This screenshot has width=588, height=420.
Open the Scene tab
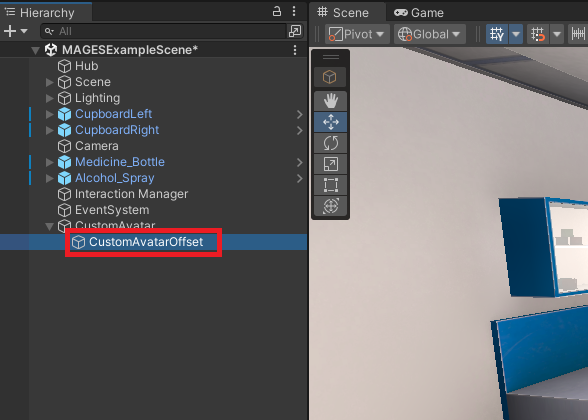pyautogui.click(x=343, y=13)
